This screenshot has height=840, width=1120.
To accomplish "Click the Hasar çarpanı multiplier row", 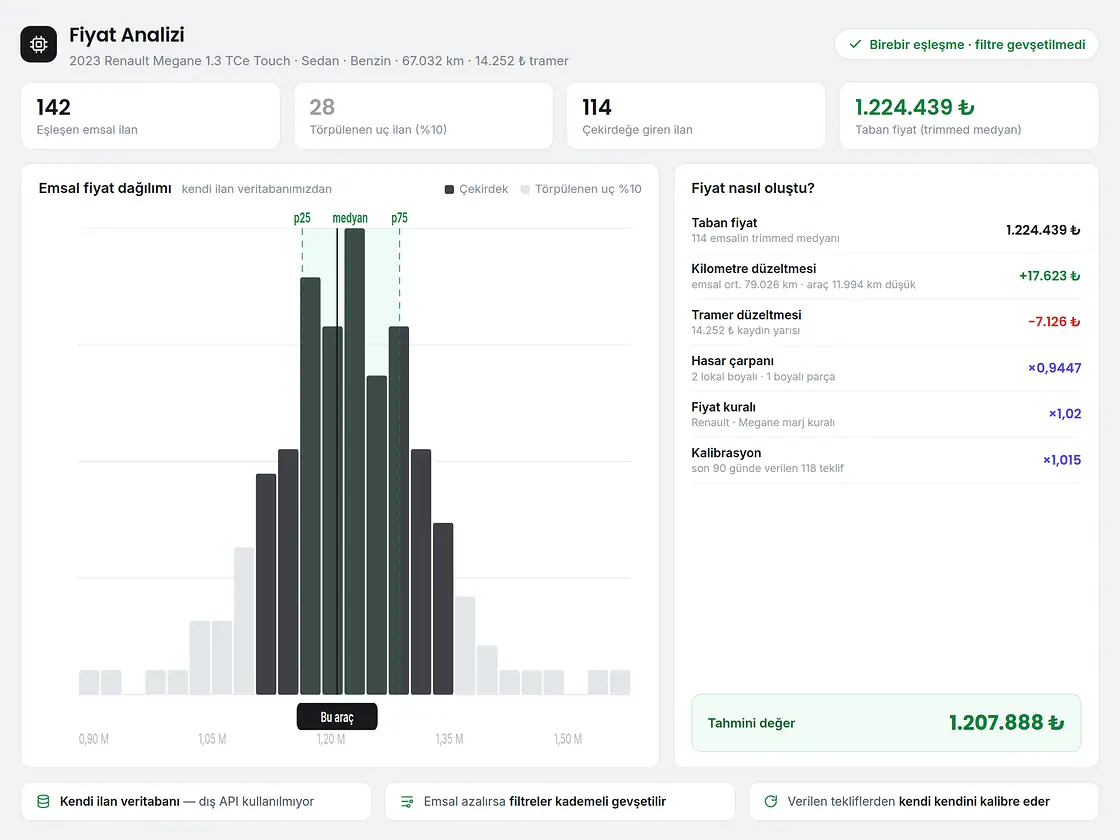I will click(886, 368).
